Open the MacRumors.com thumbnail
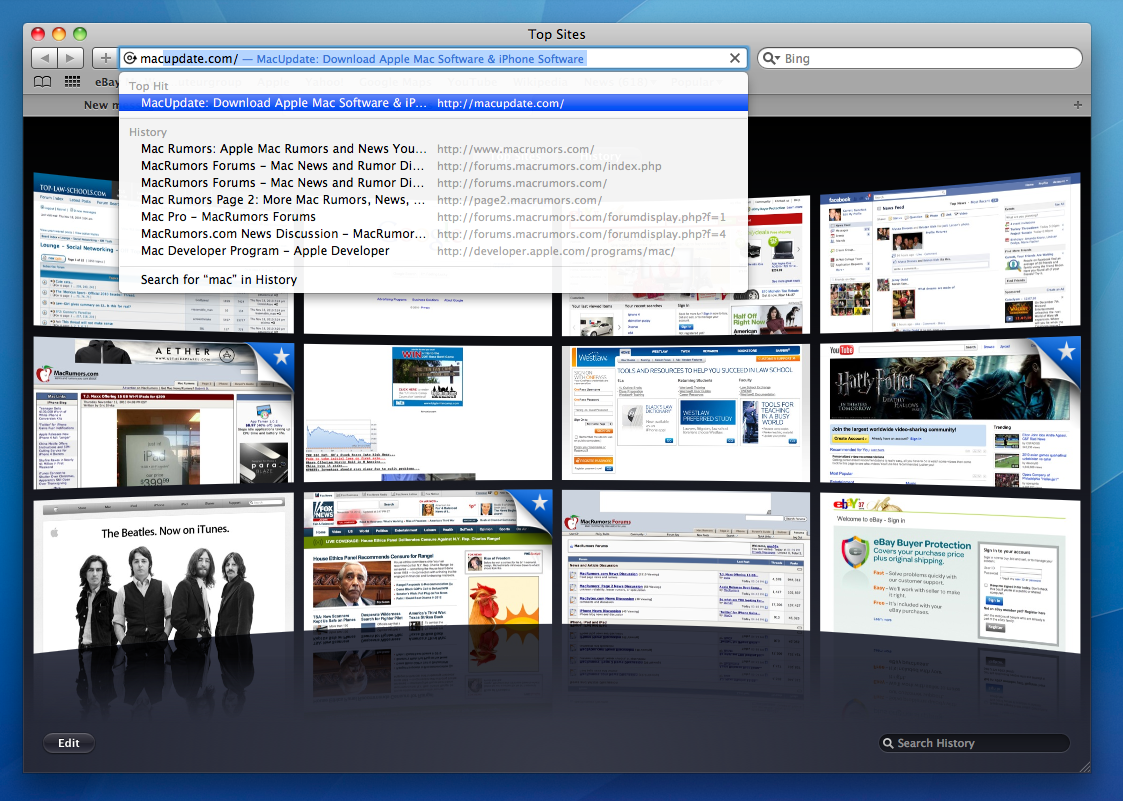Screen dimensions: 1123x801 pyautogui.click(x=163, y=414)
